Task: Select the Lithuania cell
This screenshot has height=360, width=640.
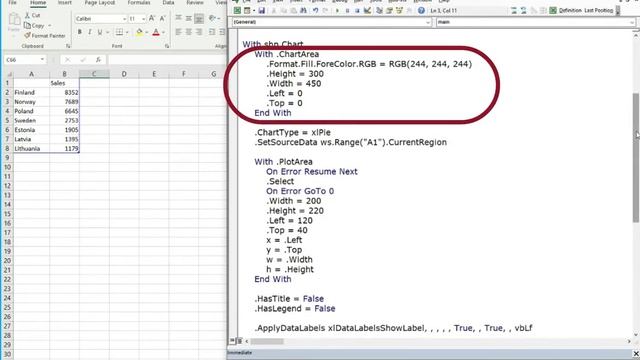Action: [x=31, y=149]
